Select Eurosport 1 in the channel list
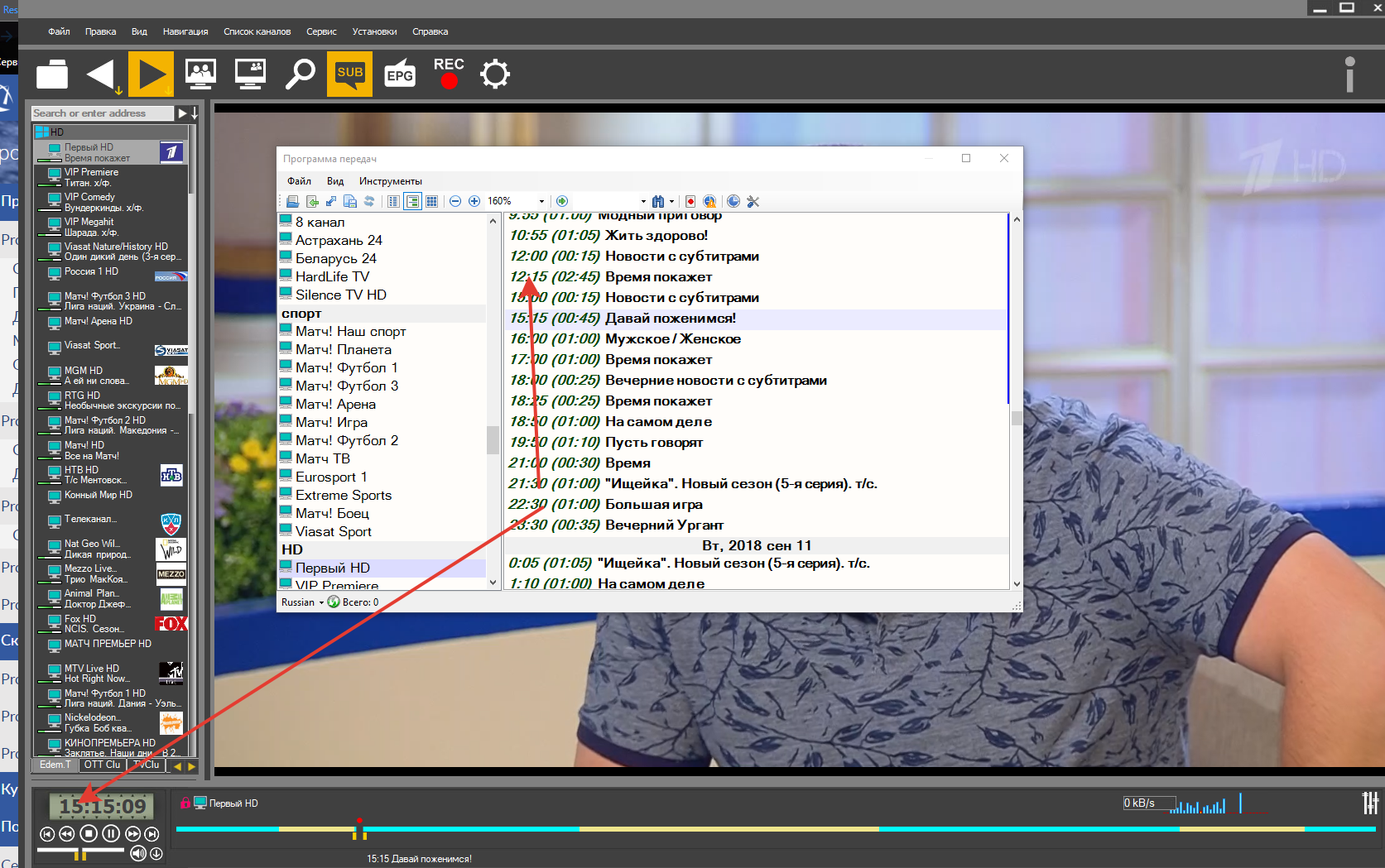The width and height of the screenshot is (1385, 868). pos(330,477)
